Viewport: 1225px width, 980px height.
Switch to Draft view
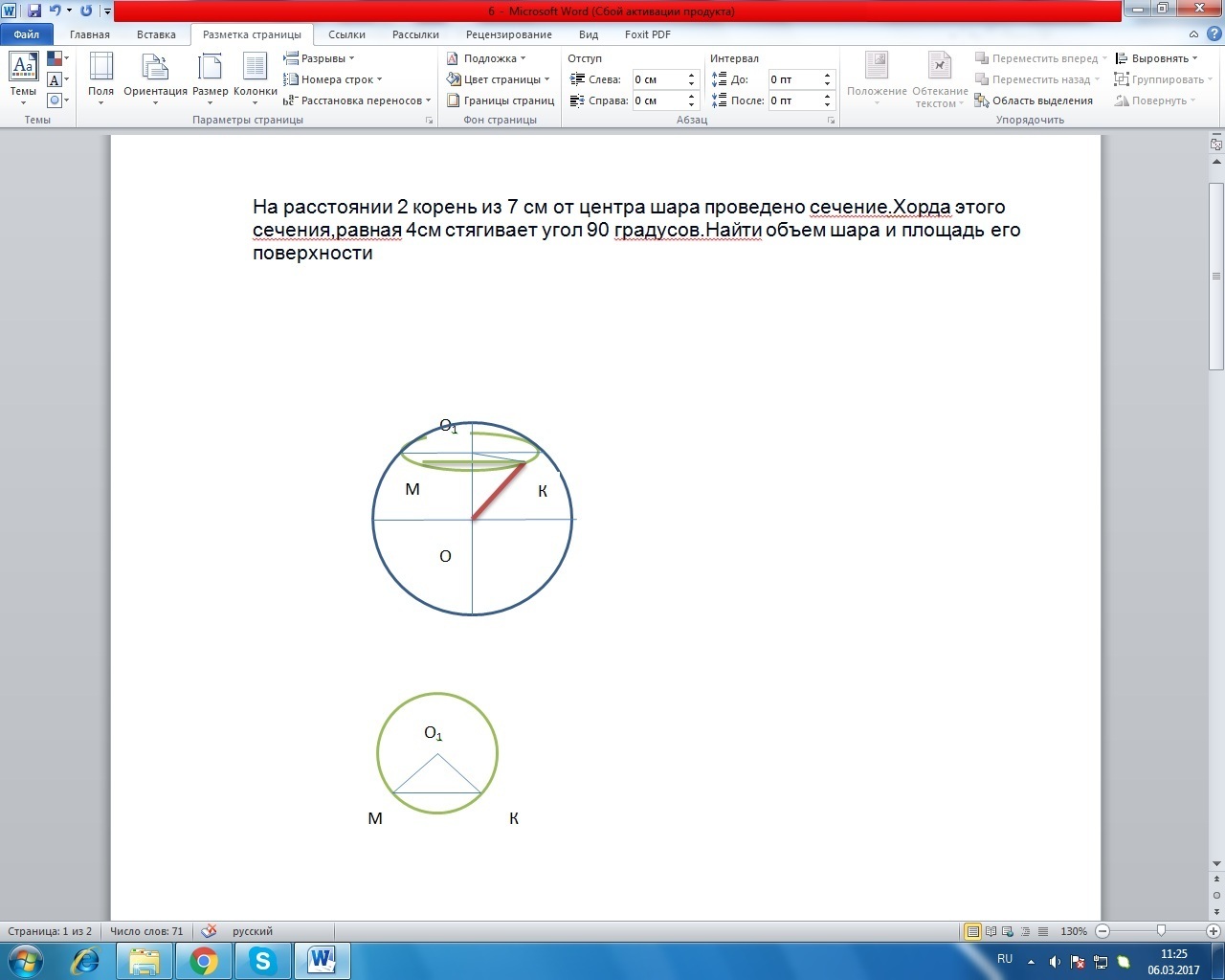click(1043, 931)
